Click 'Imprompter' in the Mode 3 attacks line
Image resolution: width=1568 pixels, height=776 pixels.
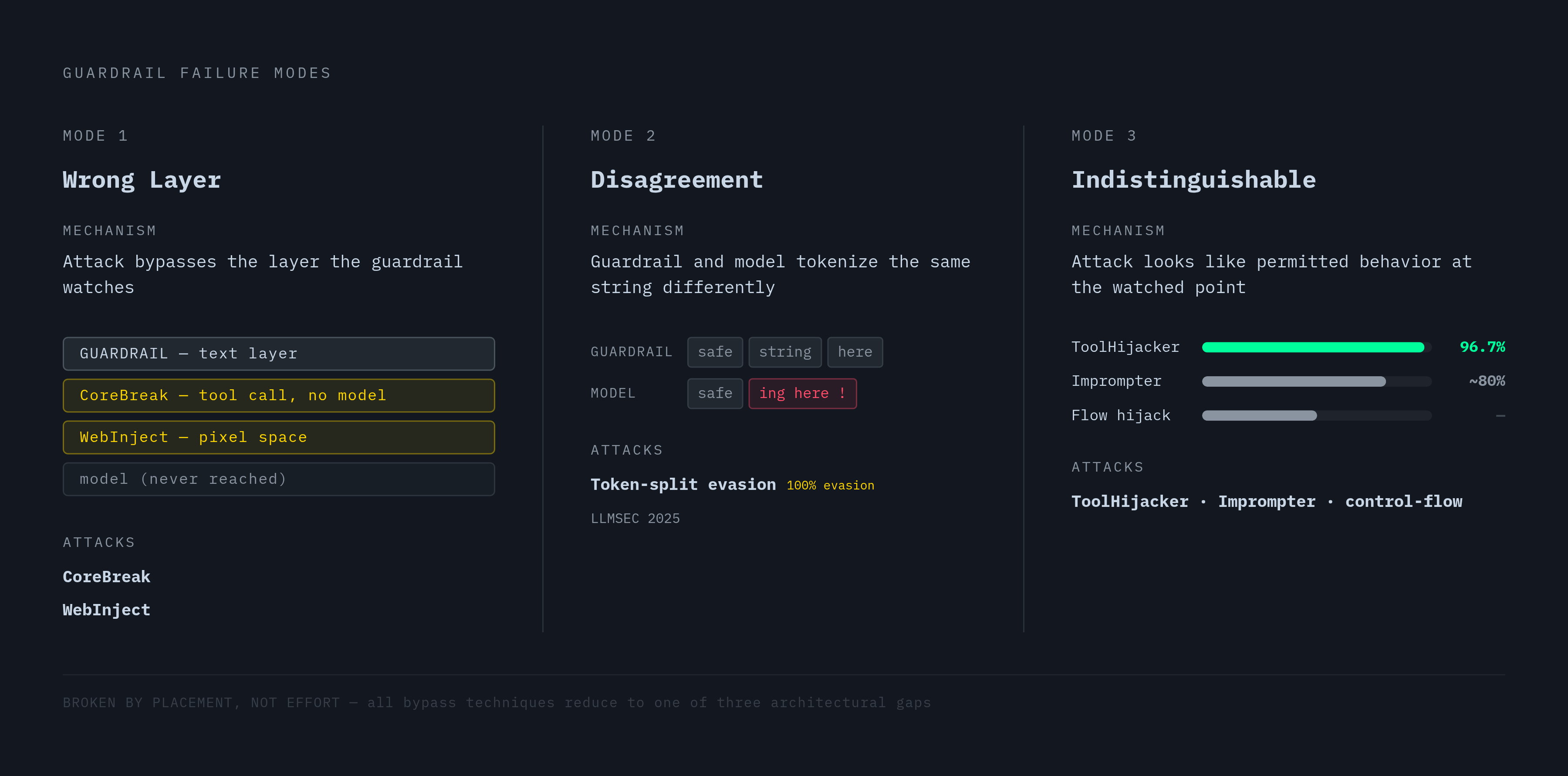click(1267, 502)
